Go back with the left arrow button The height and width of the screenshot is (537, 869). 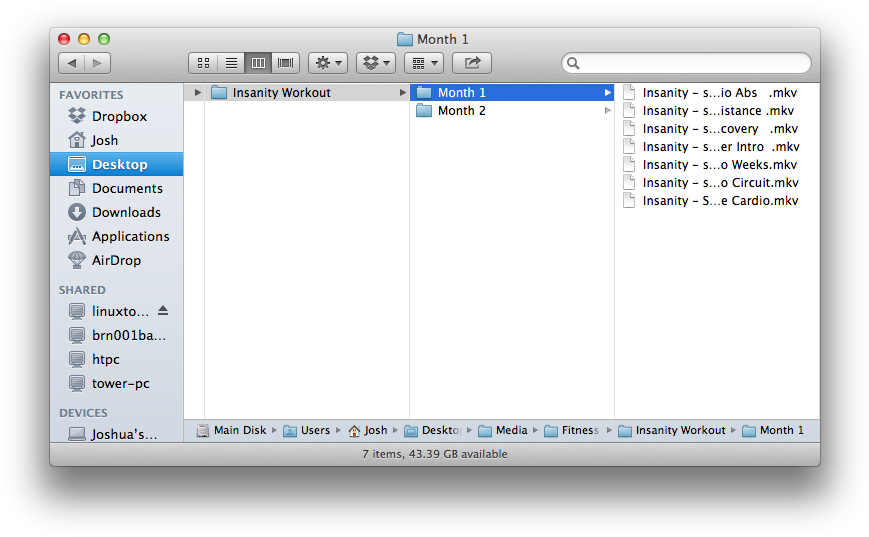(71, 63)
